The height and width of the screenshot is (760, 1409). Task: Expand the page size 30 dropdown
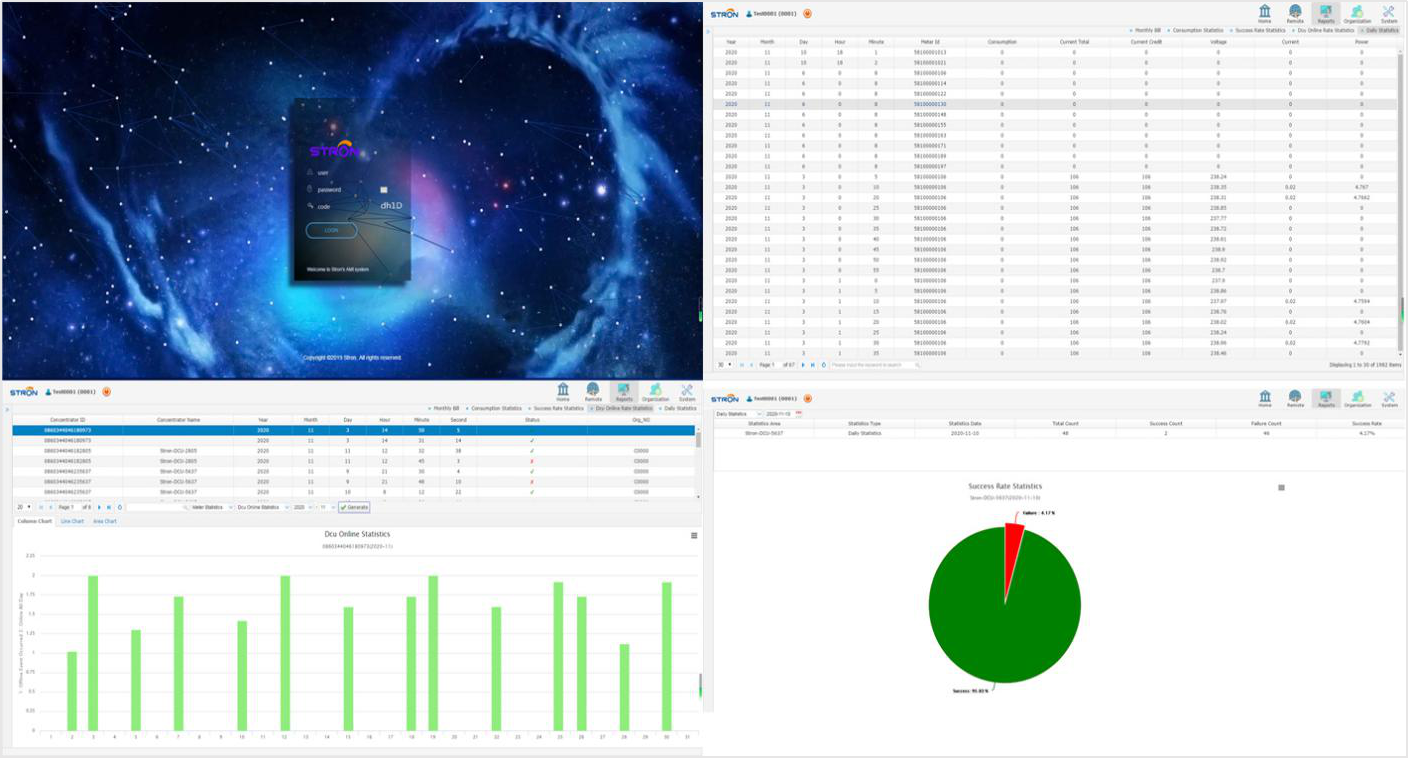click(729, 365)
